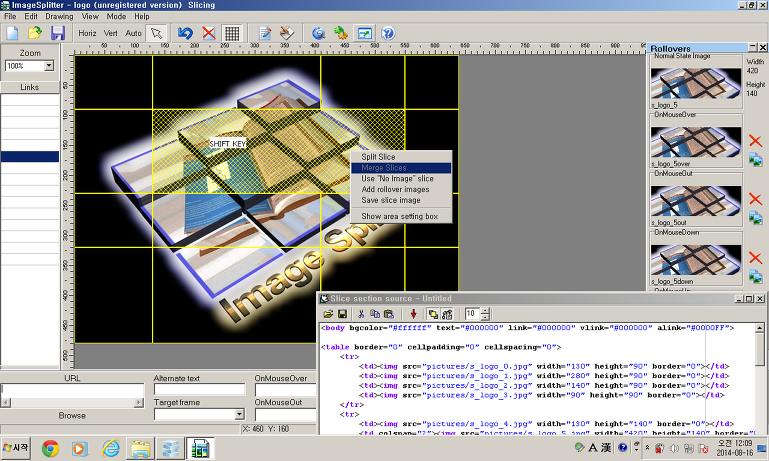769x461 pixels.
Task: Click the red X delete slices icon
Action: pyautogui.click(x=209, y=33)
